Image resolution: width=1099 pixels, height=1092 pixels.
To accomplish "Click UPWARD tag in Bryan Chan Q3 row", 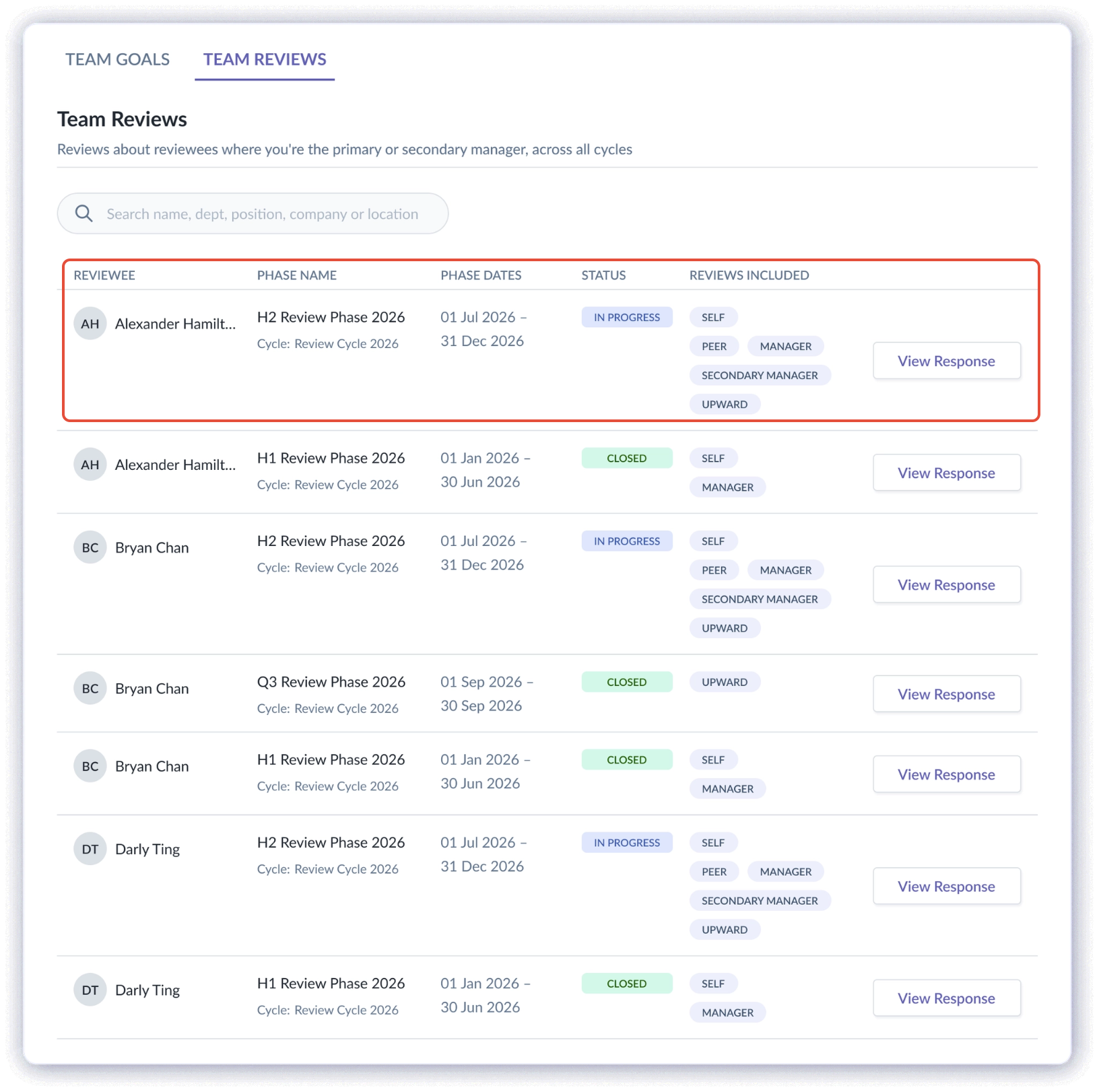I will pos(725,682).
